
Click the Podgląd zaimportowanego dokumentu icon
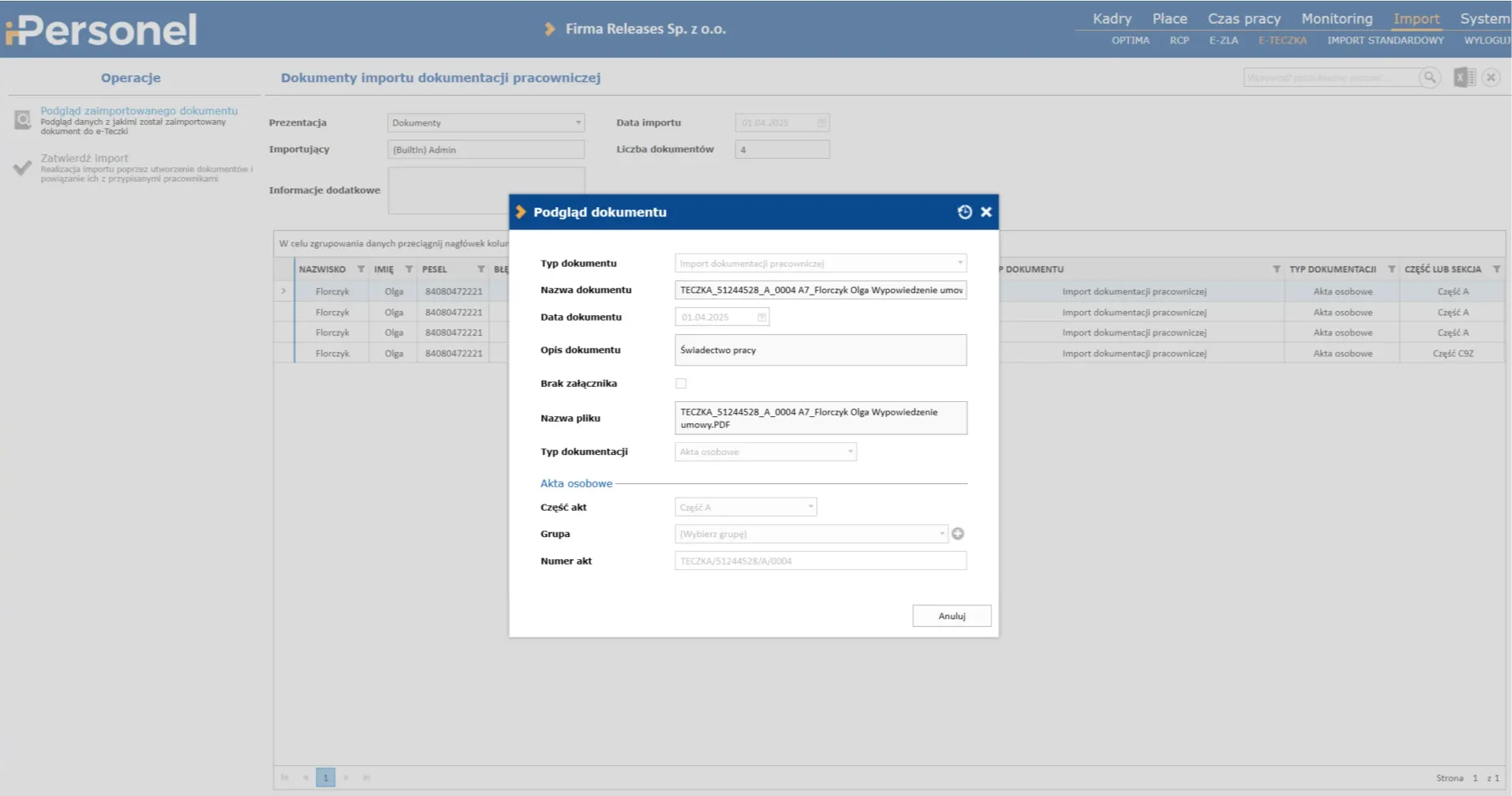(x=23, y=120)
